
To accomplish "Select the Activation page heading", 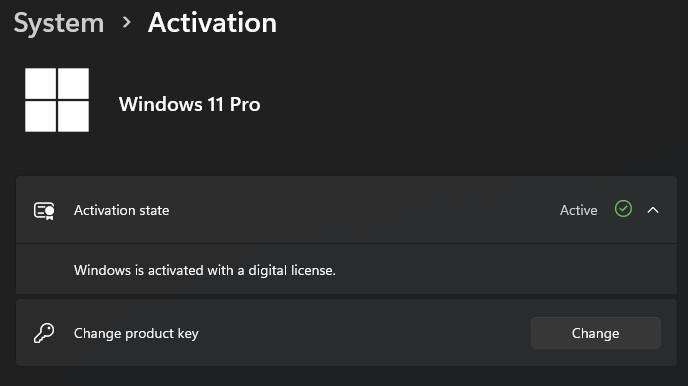I will 212,22.
